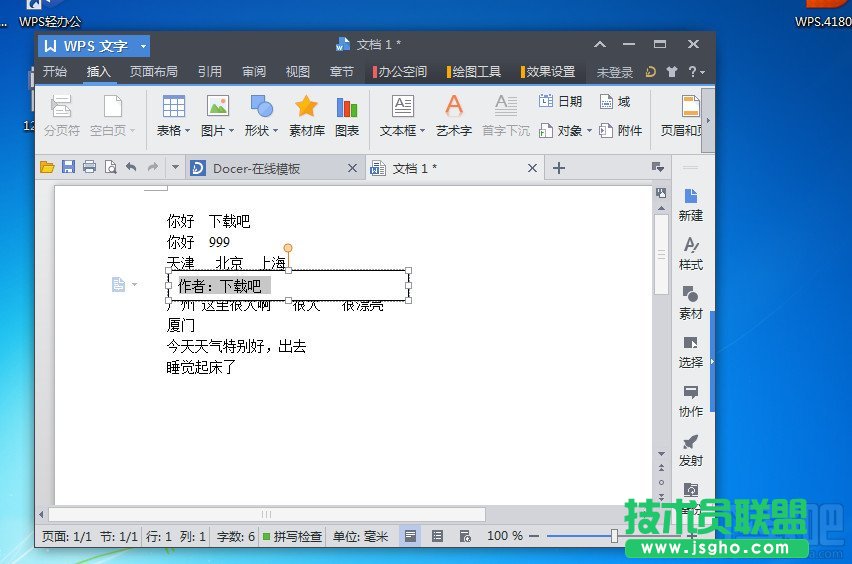Insert WordArt (艺术字)

coord(454,116)
